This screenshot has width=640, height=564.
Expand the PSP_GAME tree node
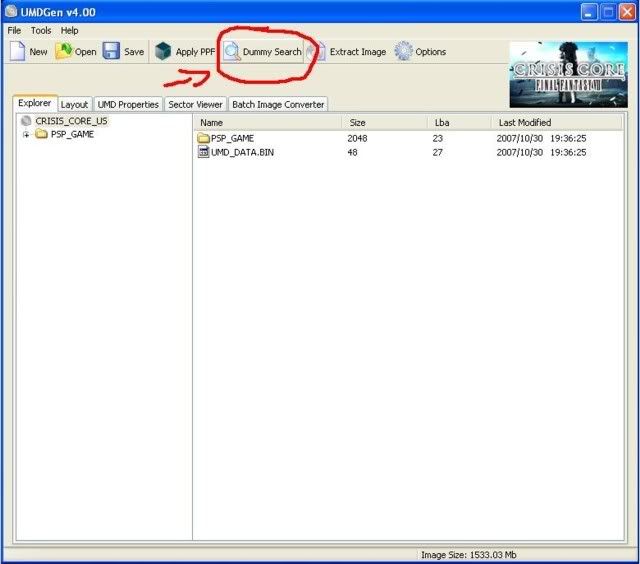click(26, 134)
